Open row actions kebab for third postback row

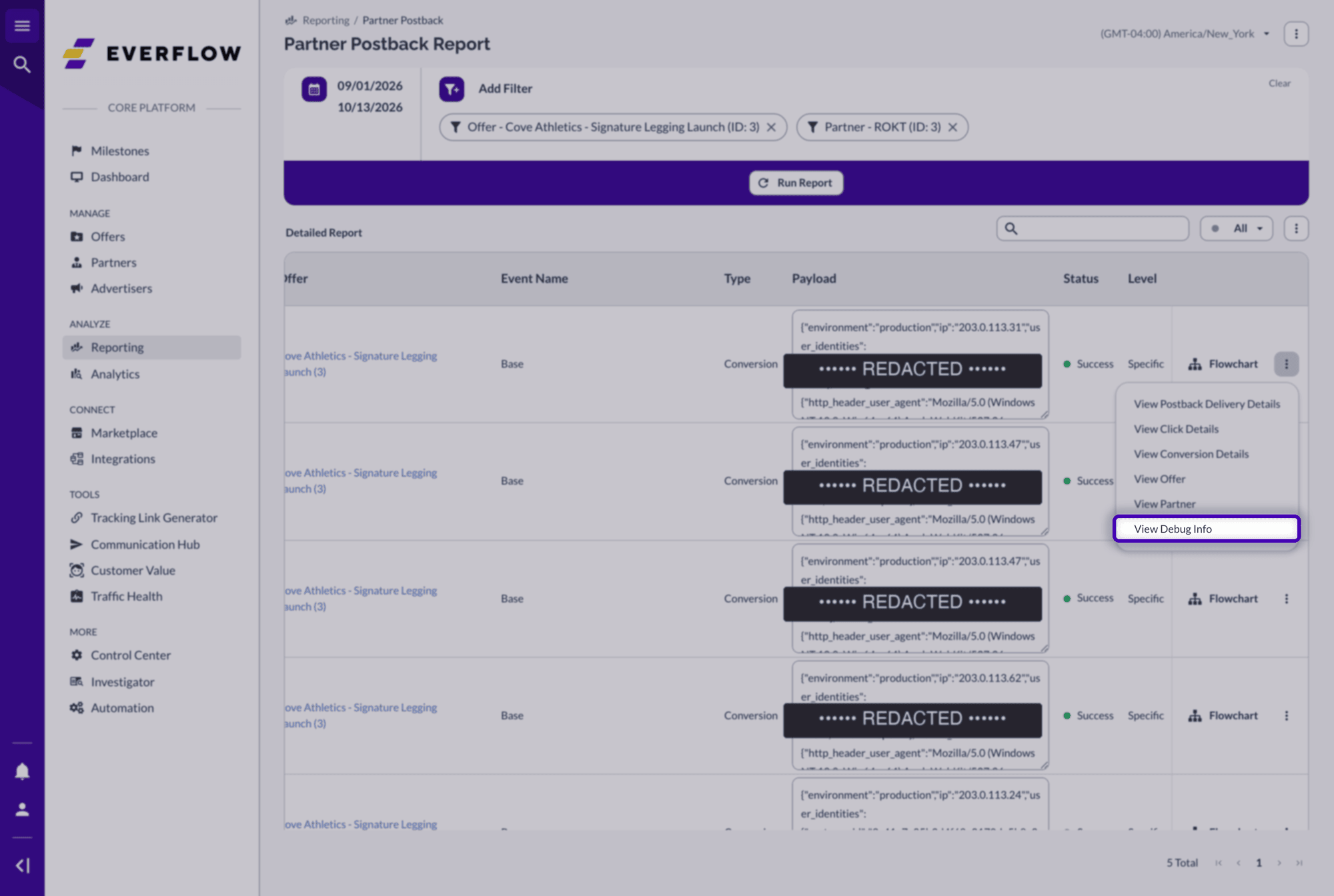pyautogui.click(x=1287, y=599)
